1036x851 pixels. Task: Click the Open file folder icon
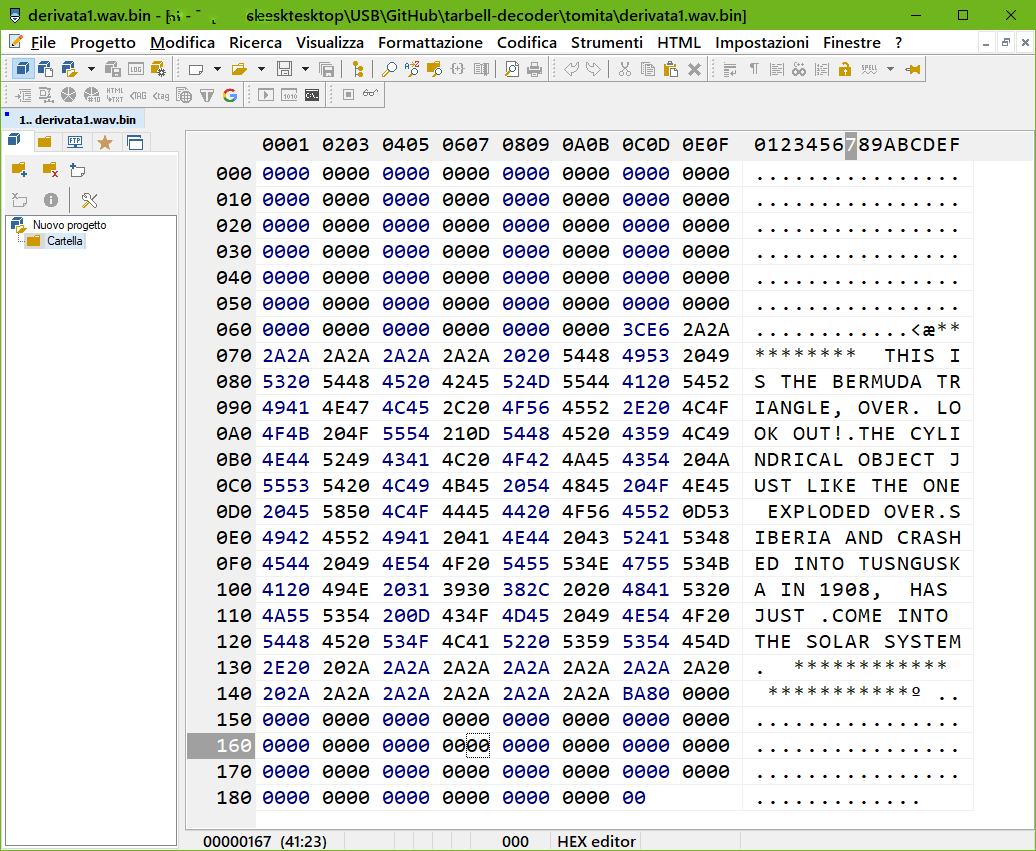point(239,69)
